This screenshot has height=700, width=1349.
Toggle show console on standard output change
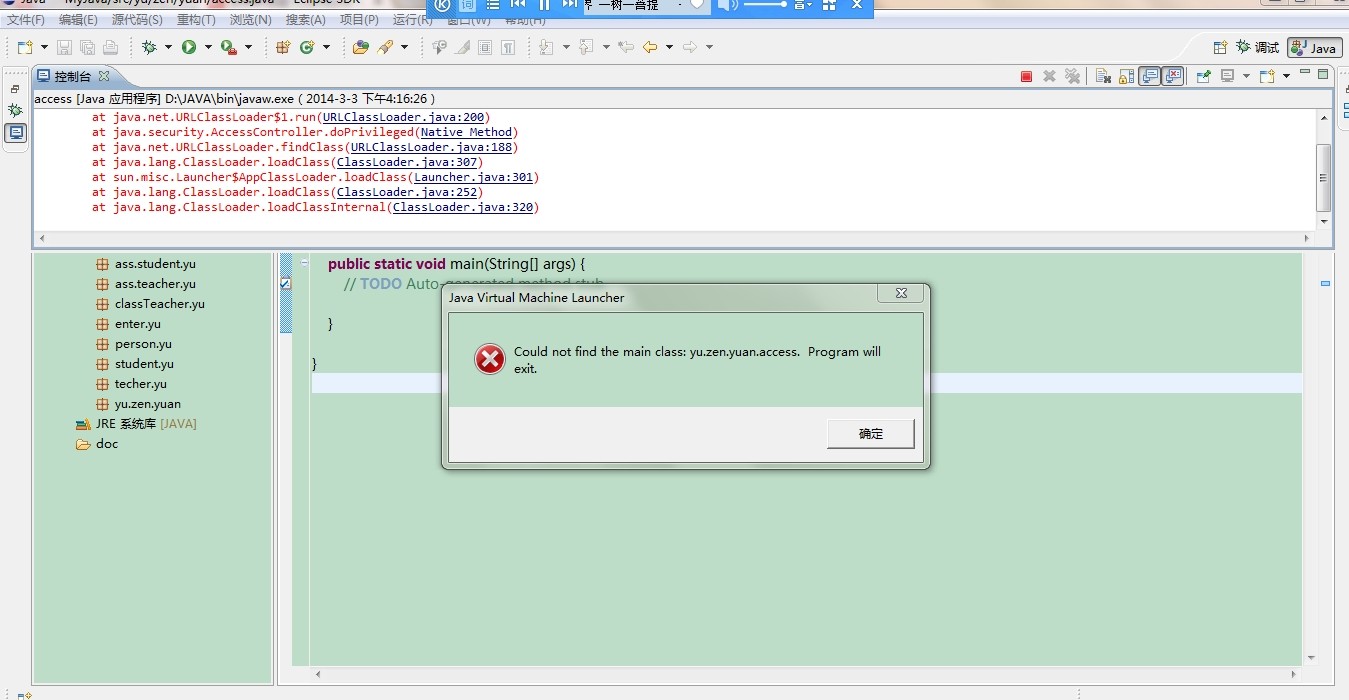[x=1150, y=76]
